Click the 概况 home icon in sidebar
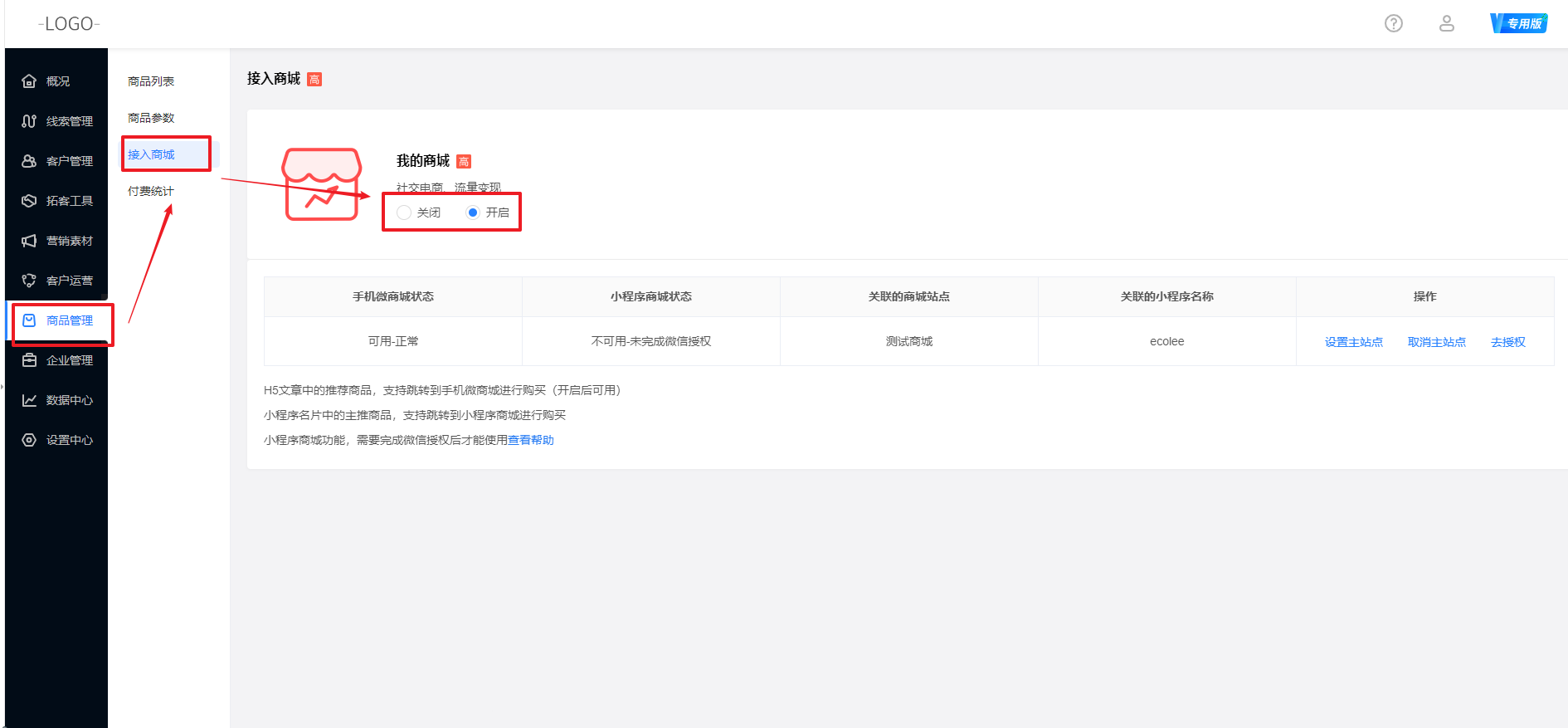The image size is (1568, 728). pyautogui.click(x=29, y=81)
